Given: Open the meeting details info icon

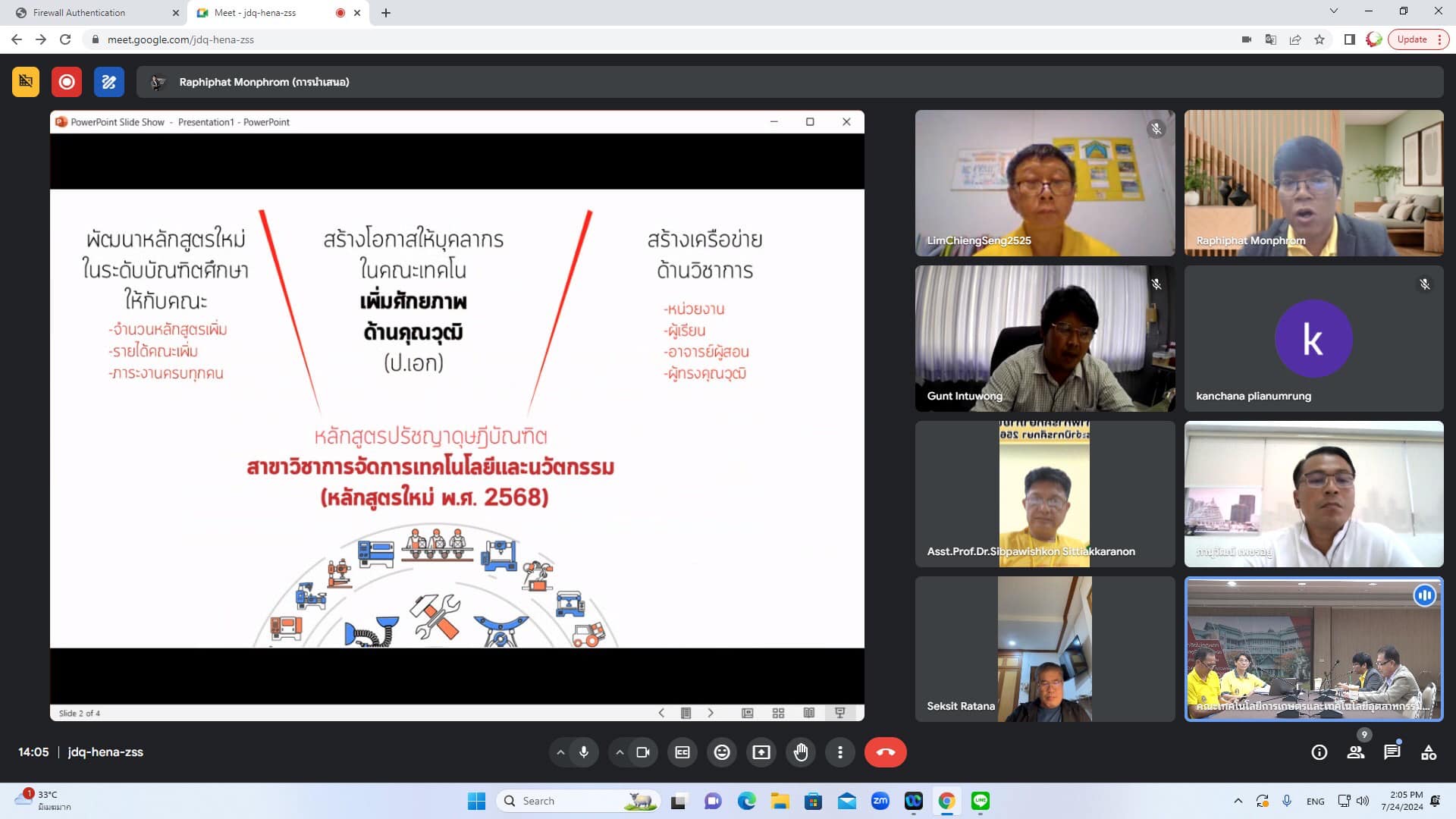Looking at the screenshot, I should tap(1319, 752).
